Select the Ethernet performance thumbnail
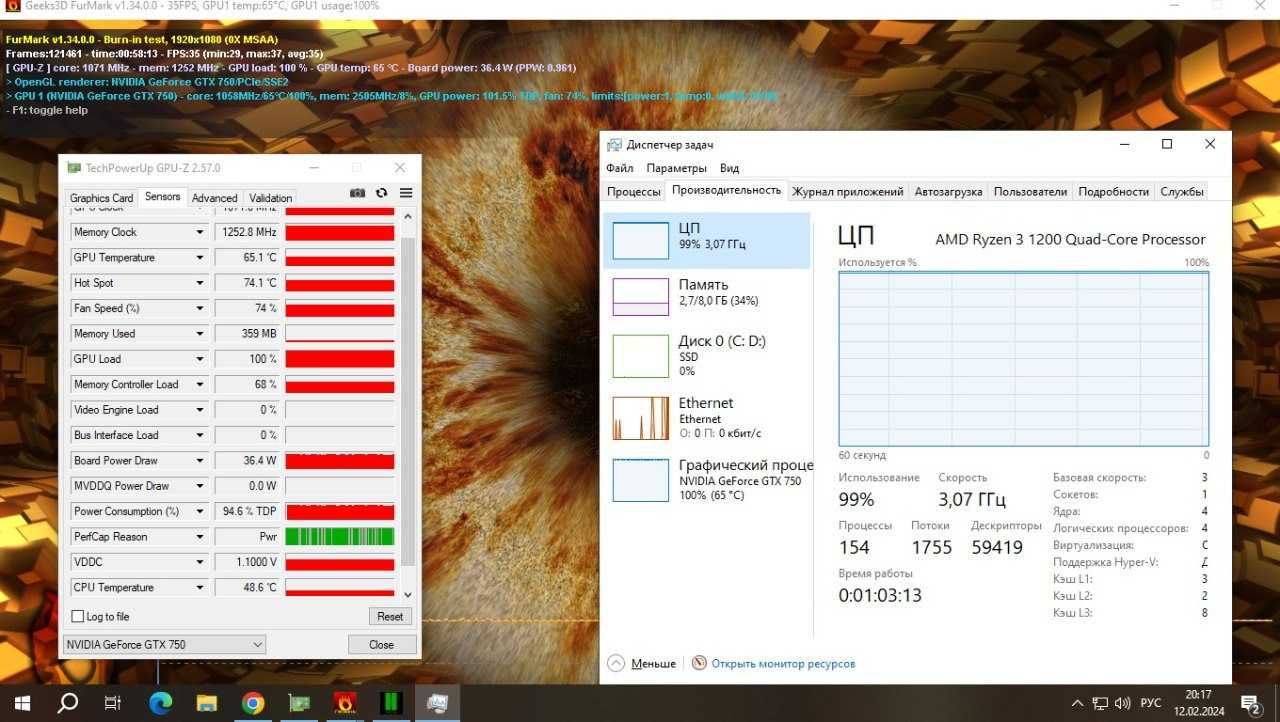The width and height of the screenshot is (1280, 722). pyautogui.click(x=640, y=418)
